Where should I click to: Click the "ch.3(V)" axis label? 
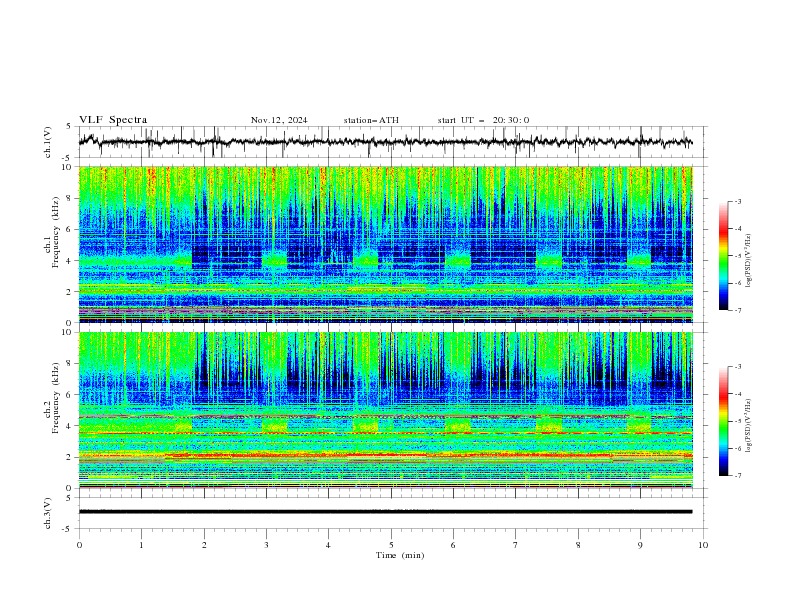(48, 513)
